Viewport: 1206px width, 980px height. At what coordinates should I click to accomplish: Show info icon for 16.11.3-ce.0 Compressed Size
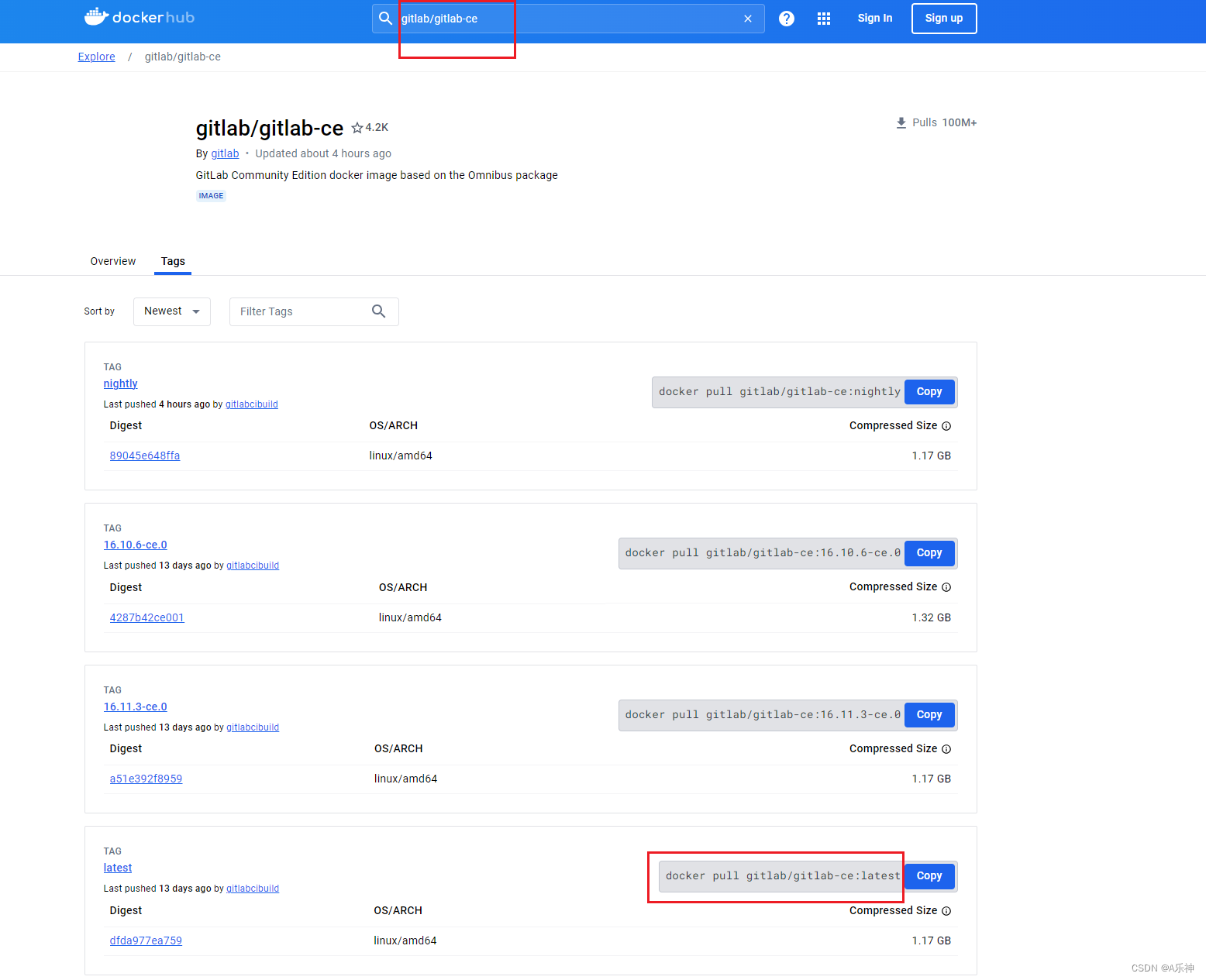pos(946,749)
